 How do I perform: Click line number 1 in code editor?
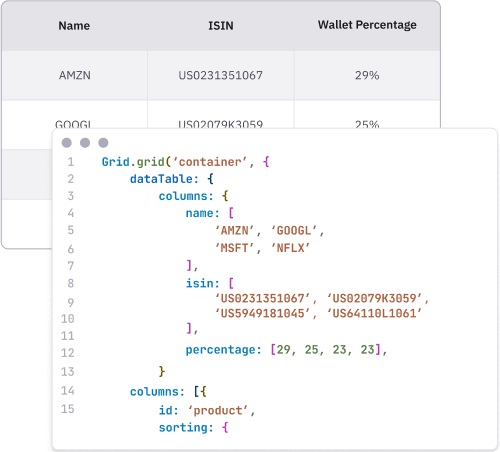[x=71, y=162]
